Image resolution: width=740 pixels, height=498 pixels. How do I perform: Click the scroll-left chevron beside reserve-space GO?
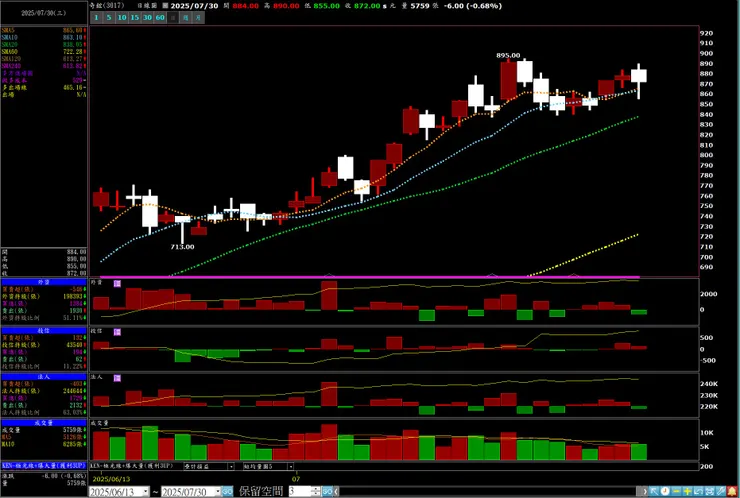336,491
